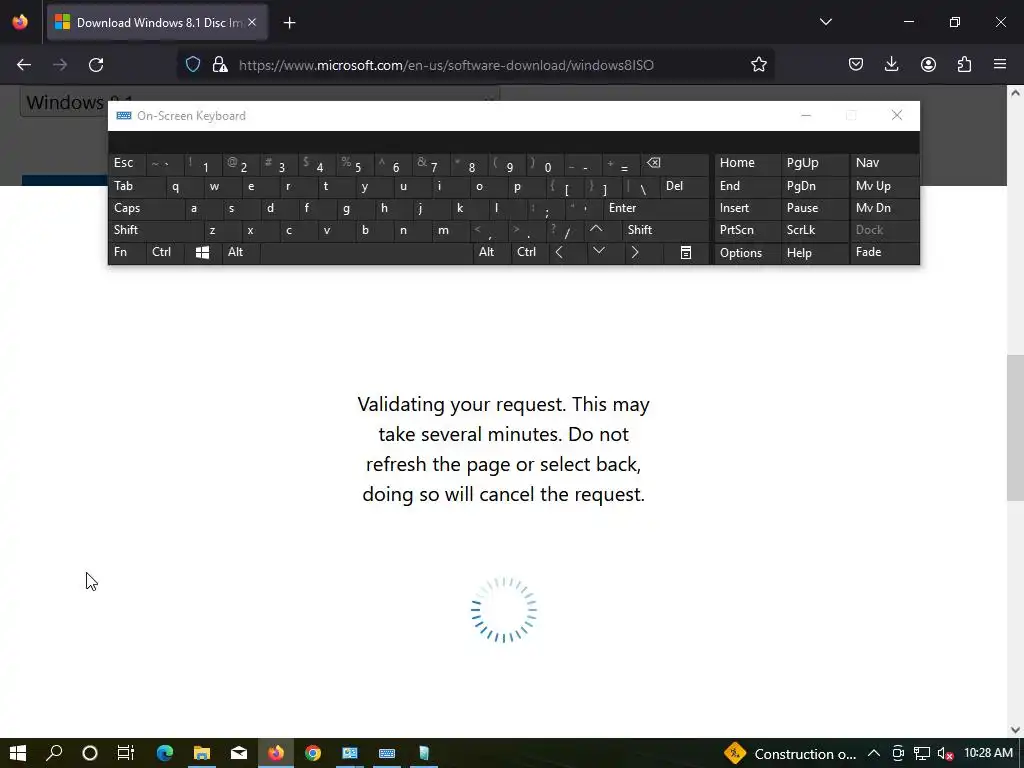Viewport: 1024px width, 768px height.
Task: Toggle the left Alt key
Action: tap(241, 253)
